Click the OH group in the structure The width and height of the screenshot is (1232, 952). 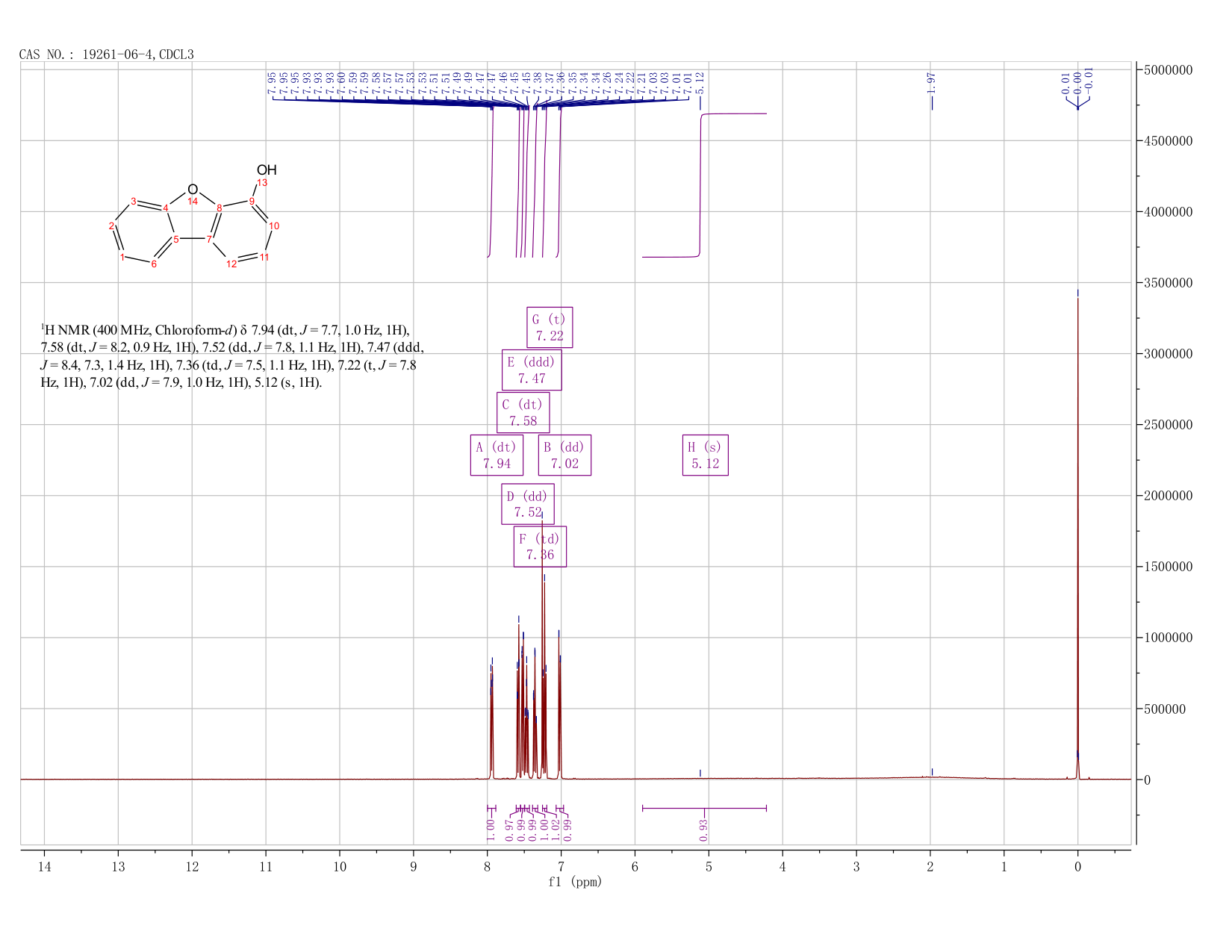(x=267, y=170)
